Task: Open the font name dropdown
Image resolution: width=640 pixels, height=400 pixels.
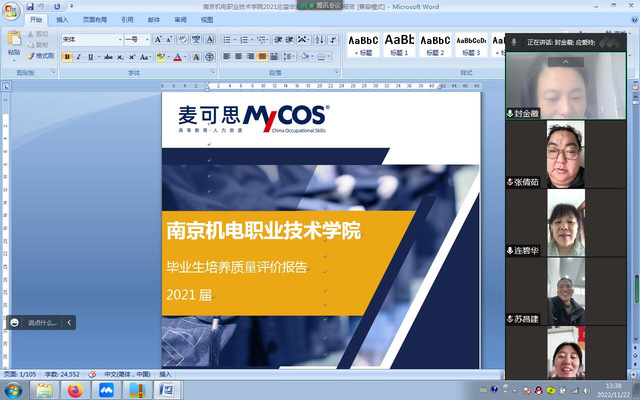Action: 119,40
